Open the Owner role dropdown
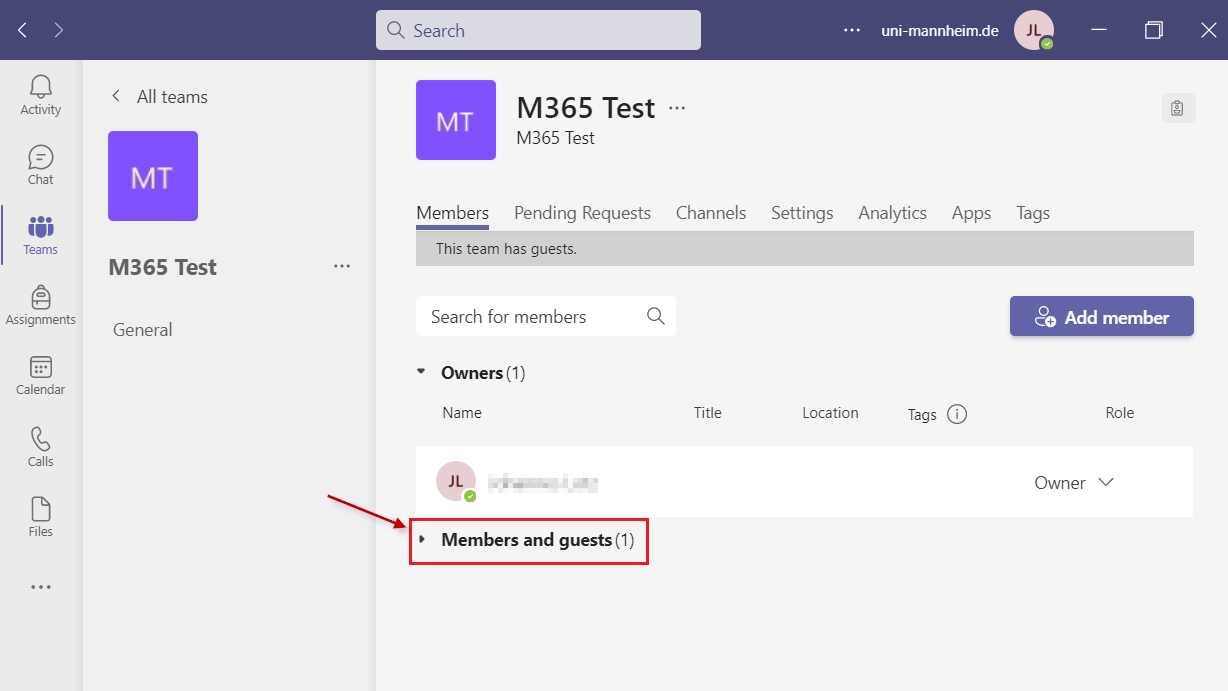Viewport: 1228px width, 691px height. [x=1074, y=482]
